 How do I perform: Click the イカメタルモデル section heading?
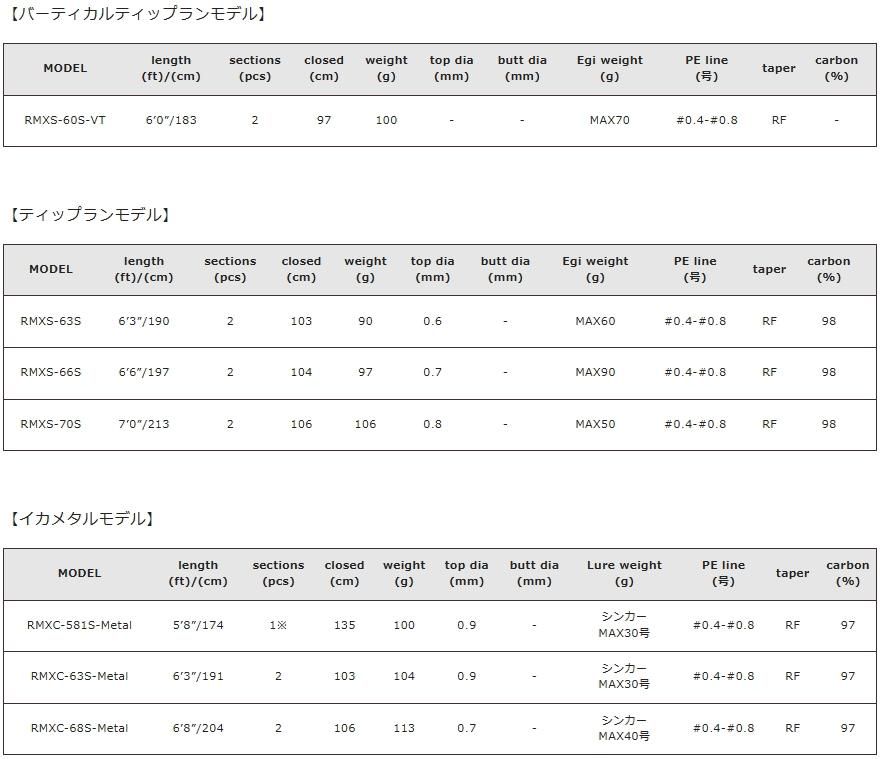pos(82,519)
